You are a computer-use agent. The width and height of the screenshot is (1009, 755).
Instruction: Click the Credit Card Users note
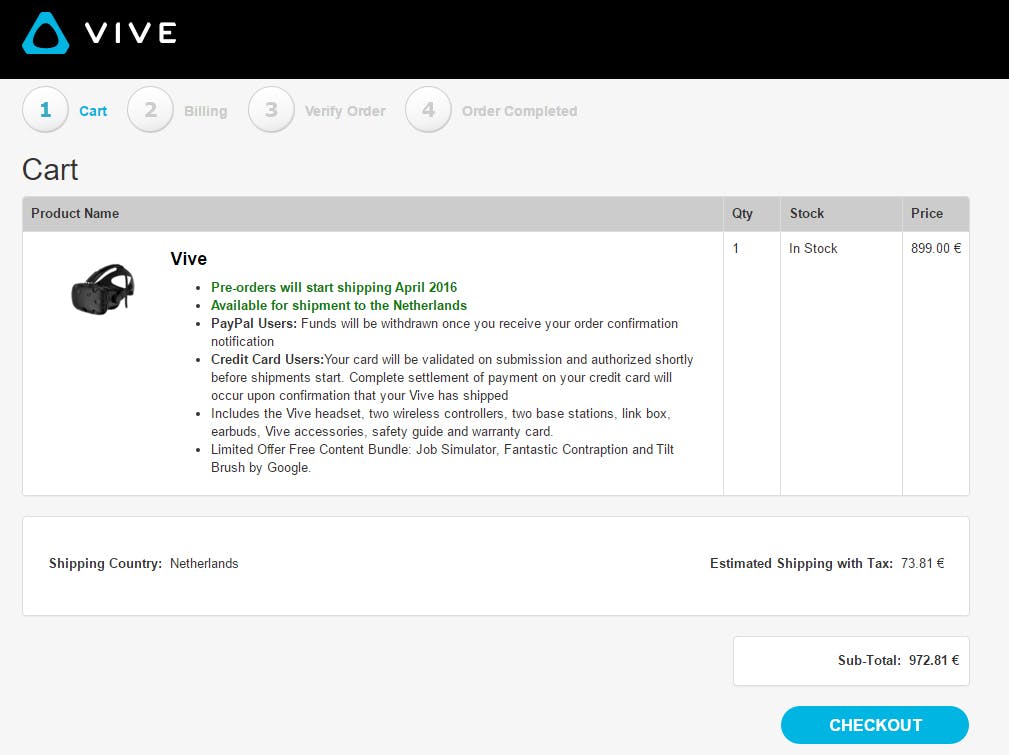452,377
